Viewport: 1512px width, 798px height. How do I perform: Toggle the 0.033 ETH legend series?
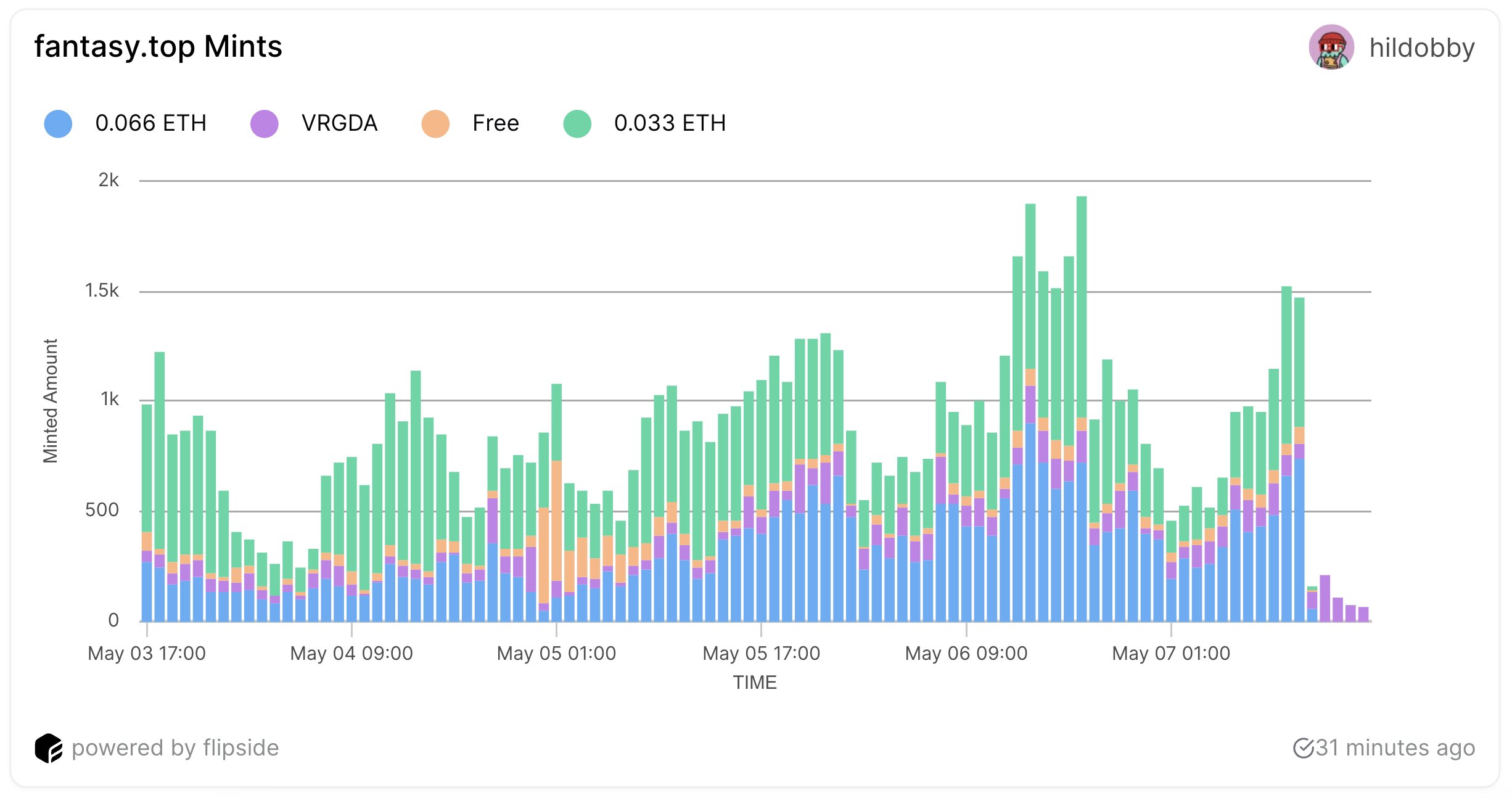pyautogui.click(x=669, y=123)
